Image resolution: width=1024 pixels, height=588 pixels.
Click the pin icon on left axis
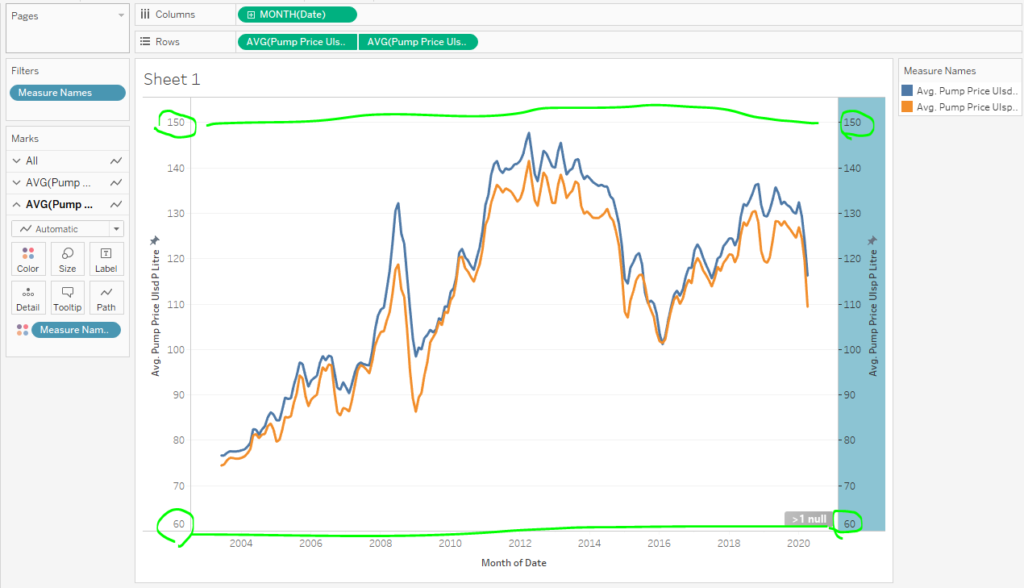[x=155, y=240]
